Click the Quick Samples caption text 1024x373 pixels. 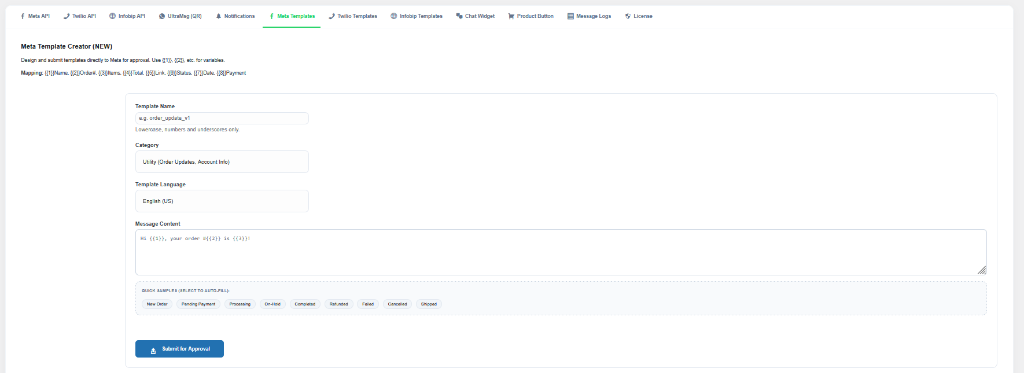[185, 290]
